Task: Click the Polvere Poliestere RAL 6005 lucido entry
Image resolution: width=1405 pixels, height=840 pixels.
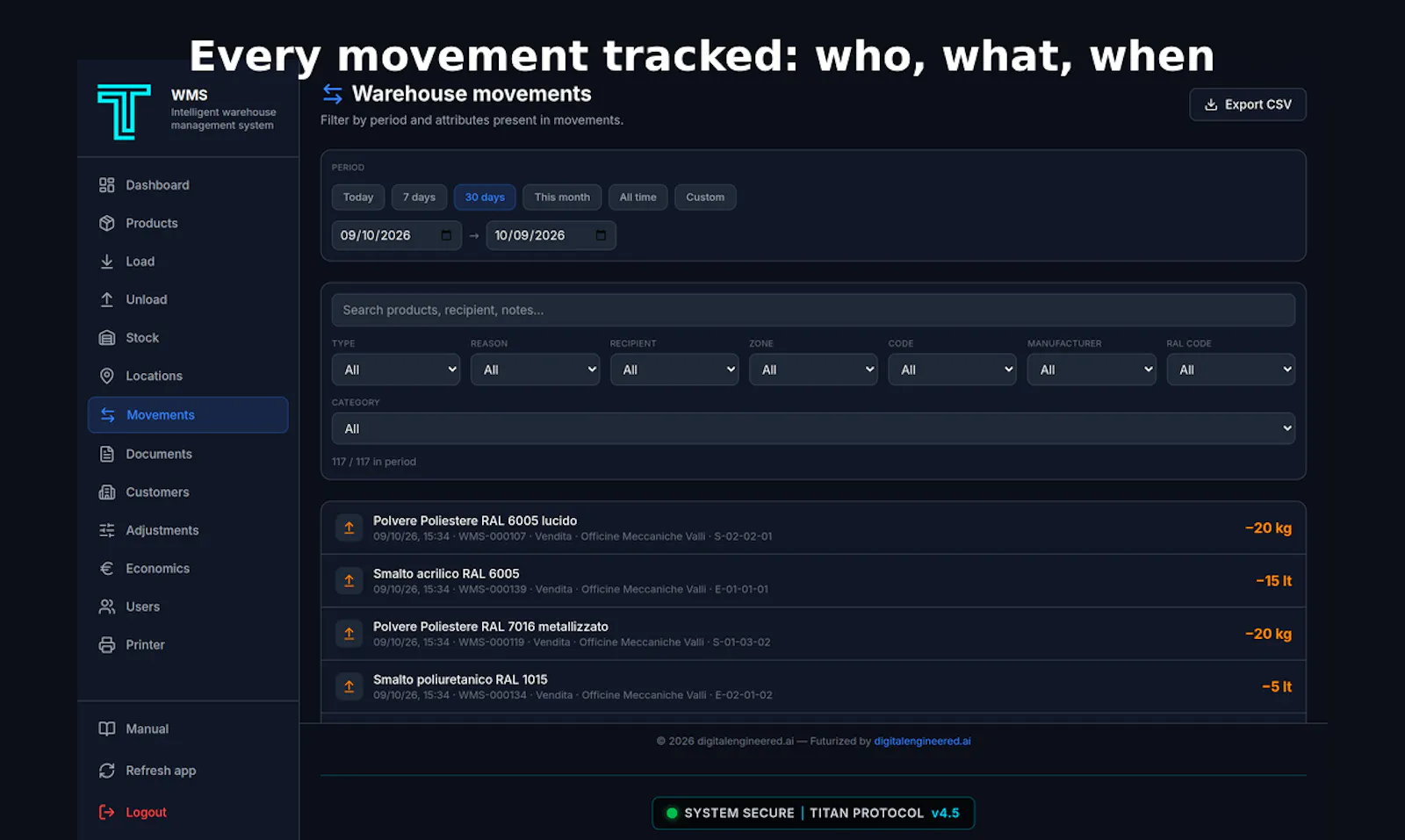Action: [813, 528]
